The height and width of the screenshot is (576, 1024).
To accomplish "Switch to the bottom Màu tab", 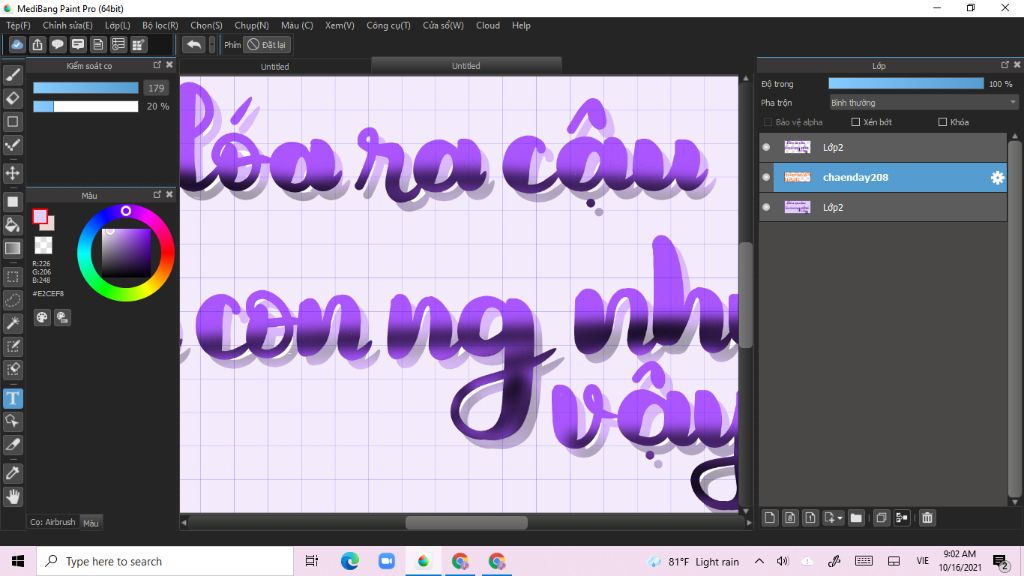I will click(x=91, y=522).
